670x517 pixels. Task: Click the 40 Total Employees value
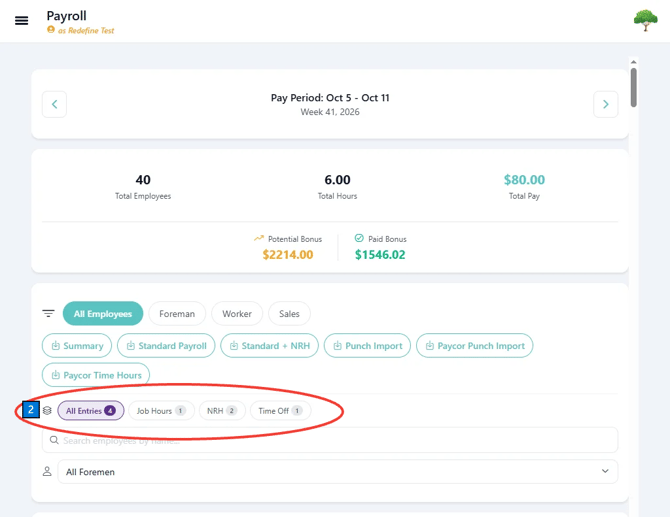tap(143, 179)
